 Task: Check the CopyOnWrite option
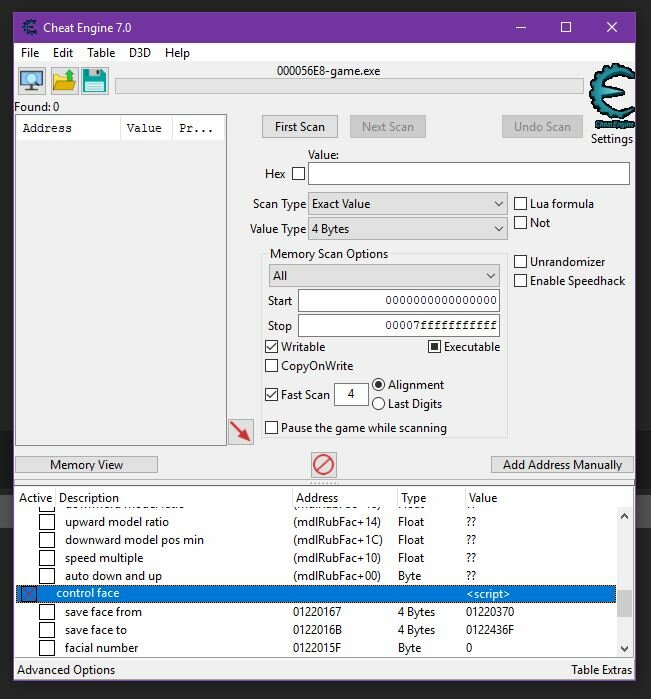click(272, 366)
